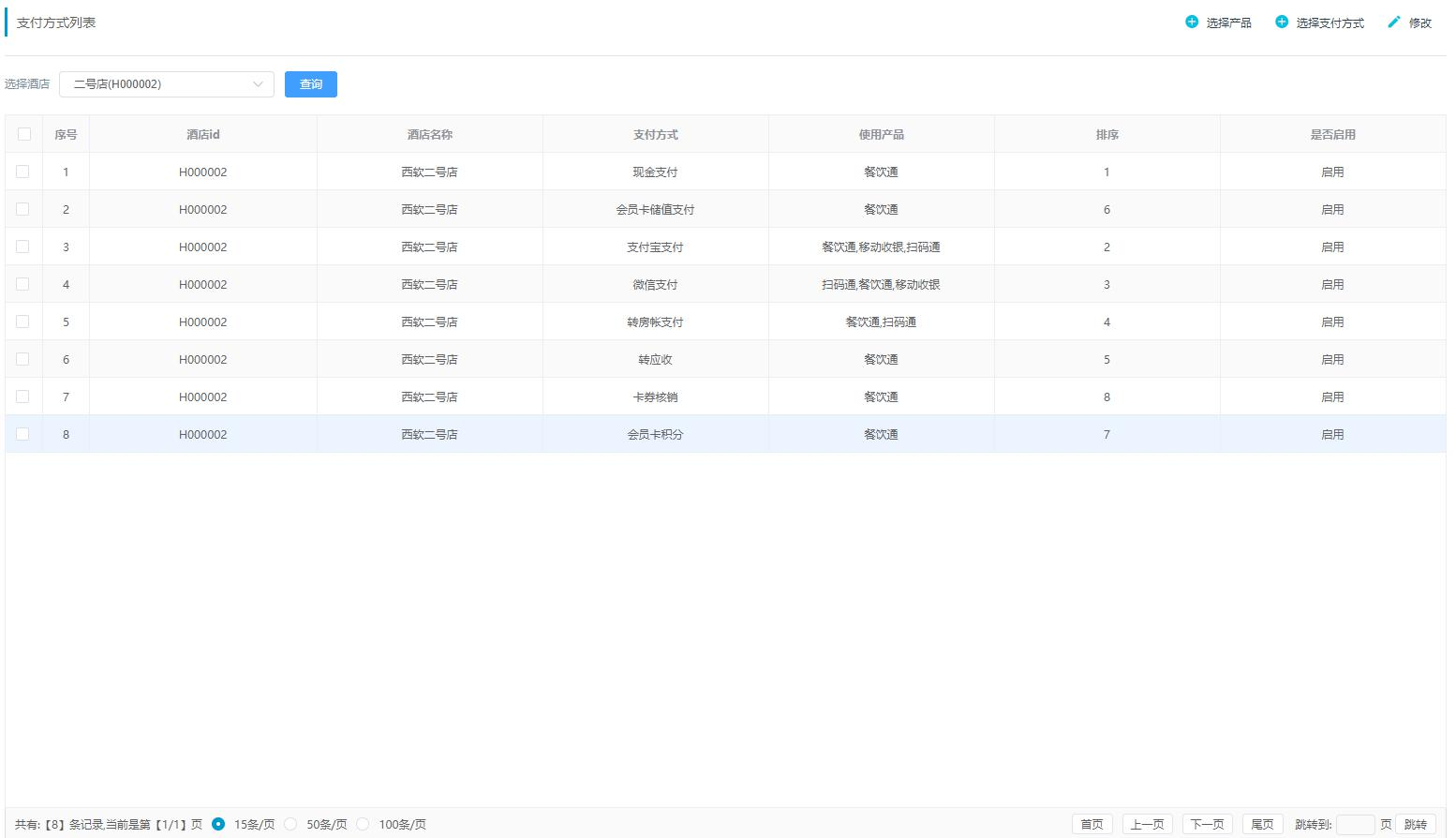The width and height of the screenshot is (1456, 838).
Task: Click the 跳转 jump button
Action: (x=1415, y=825)
